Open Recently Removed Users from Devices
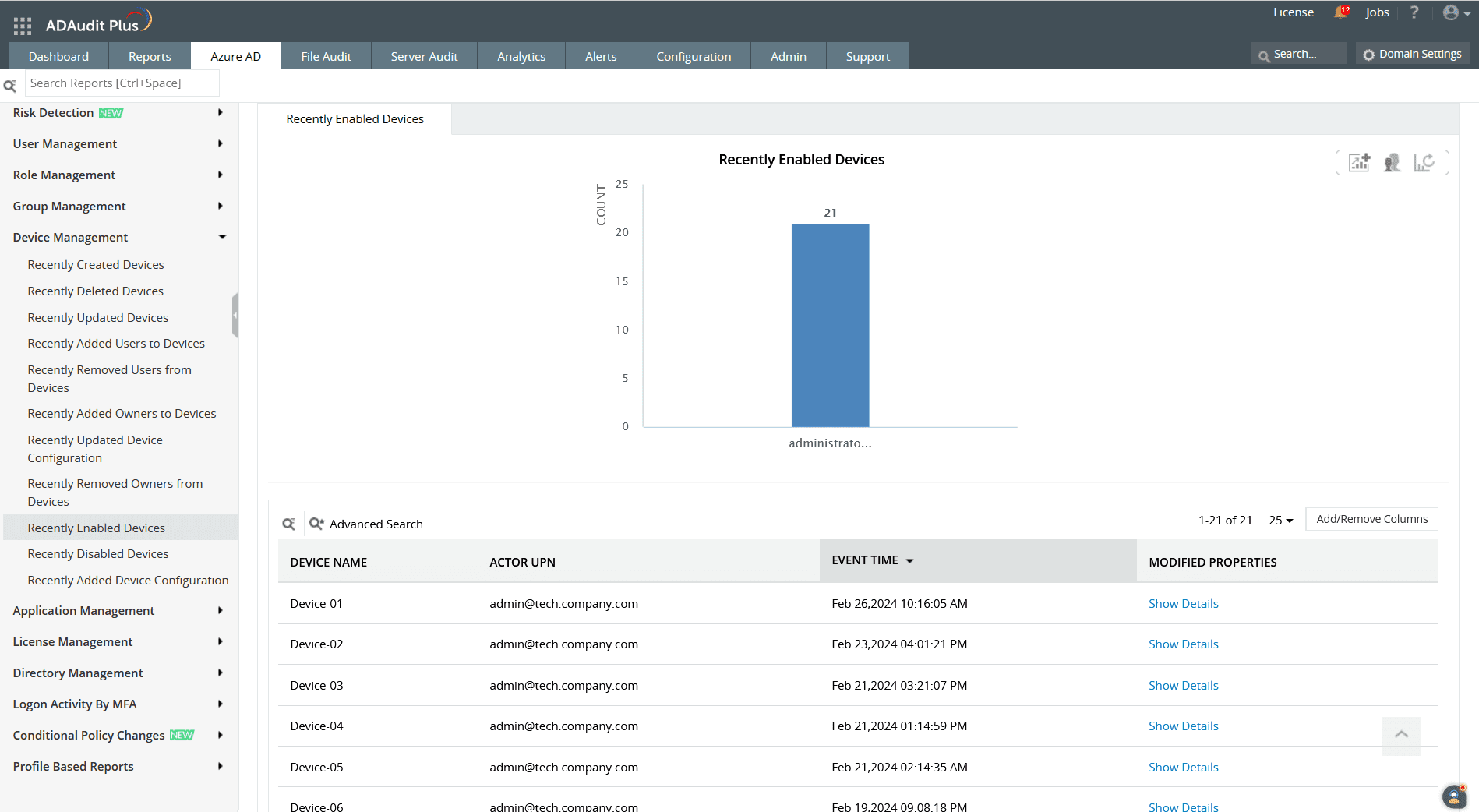This screenshot has width=1479, height=812. (x=109, y=379)
